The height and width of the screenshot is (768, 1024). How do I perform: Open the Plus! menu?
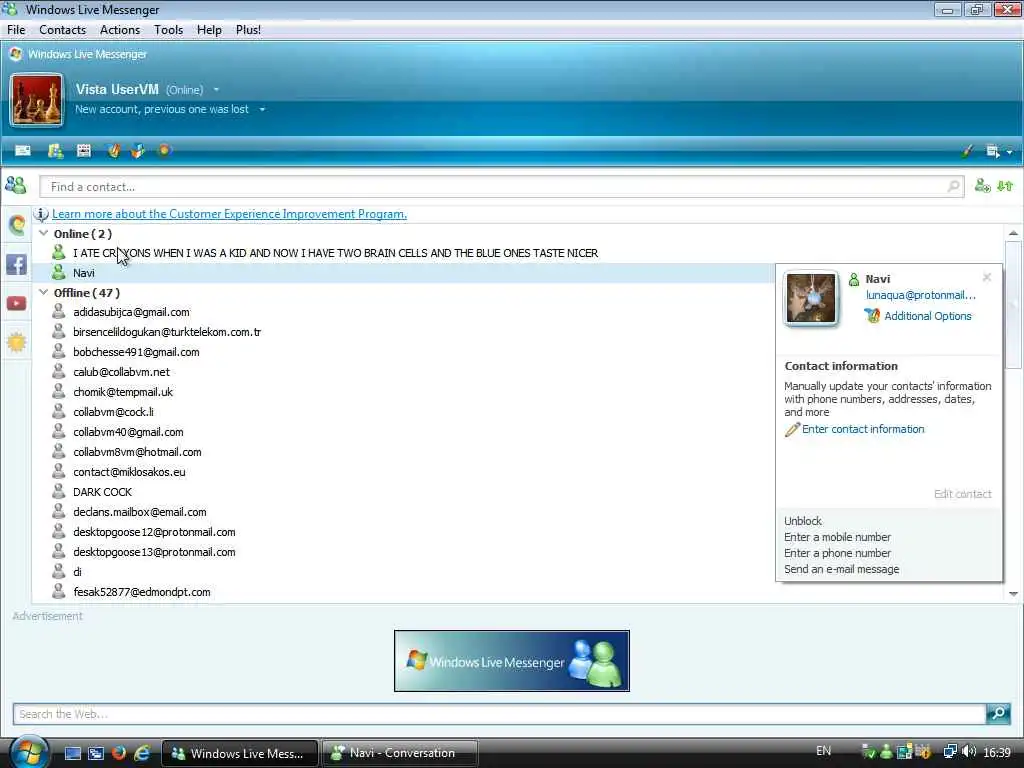[248, 29]
